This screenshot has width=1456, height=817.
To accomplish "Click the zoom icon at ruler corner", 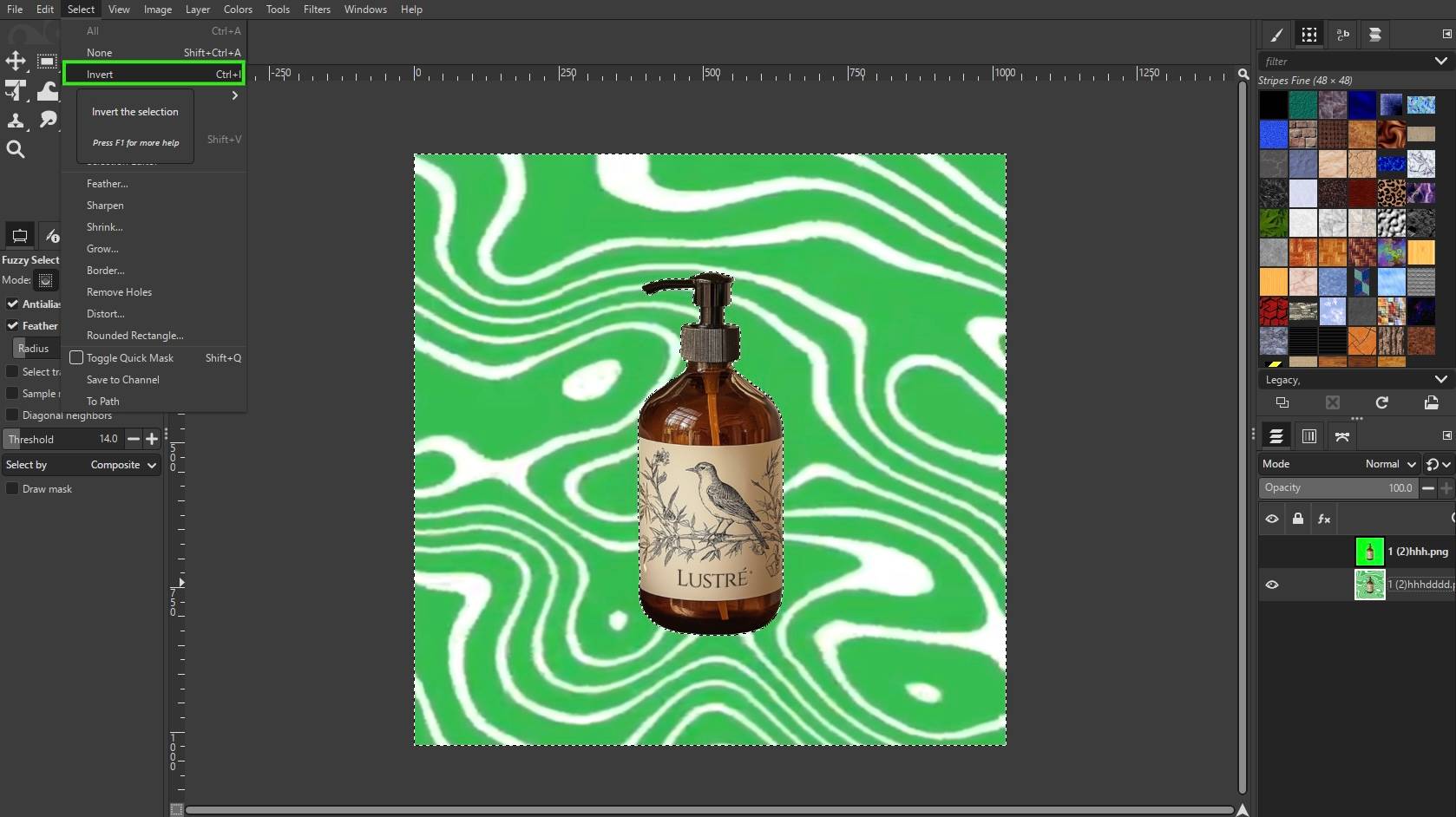I will tap(1243, 75).
